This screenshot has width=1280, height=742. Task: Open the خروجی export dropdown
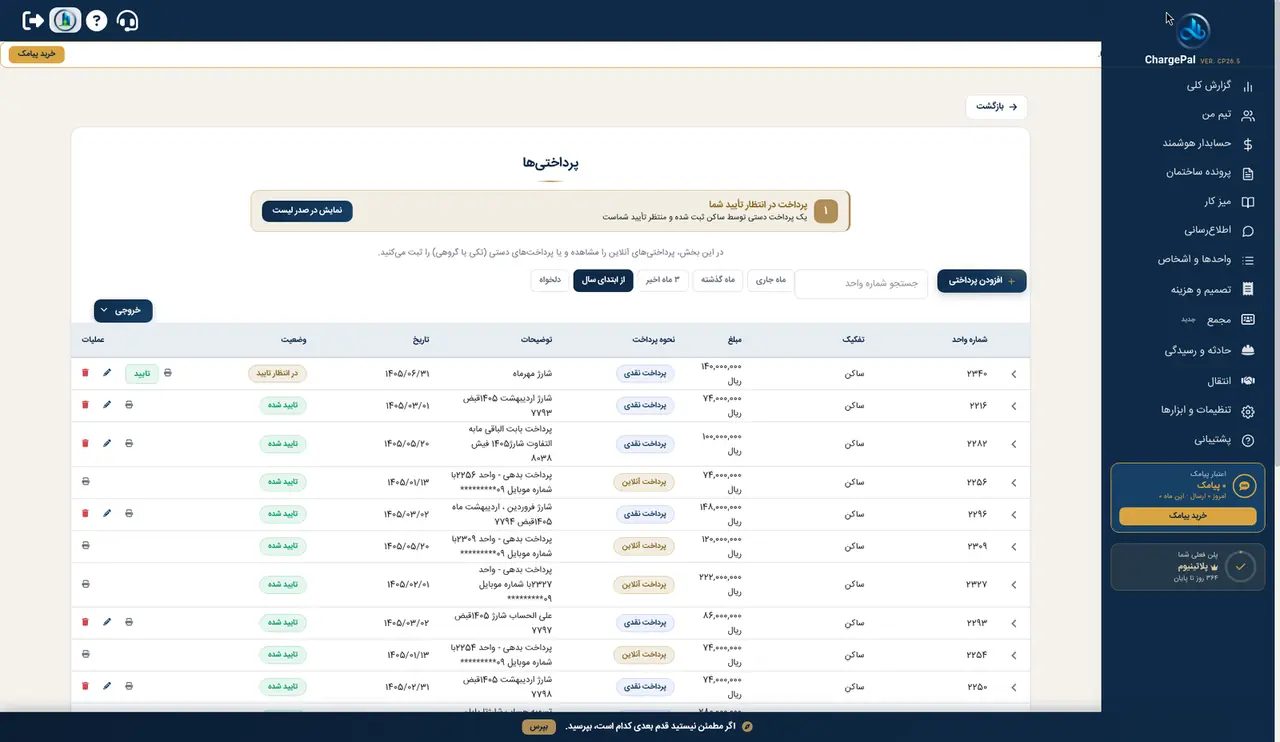(x=123, y=311)
